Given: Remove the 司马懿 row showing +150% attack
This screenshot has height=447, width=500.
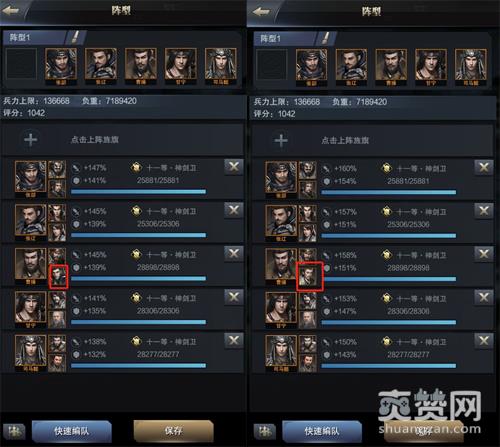Looking at the screenshot, I should point(484,341).
